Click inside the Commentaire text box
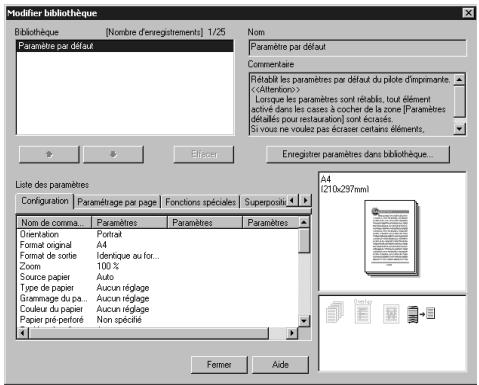This screenshot has width=479, height=385. click(351, 104)
